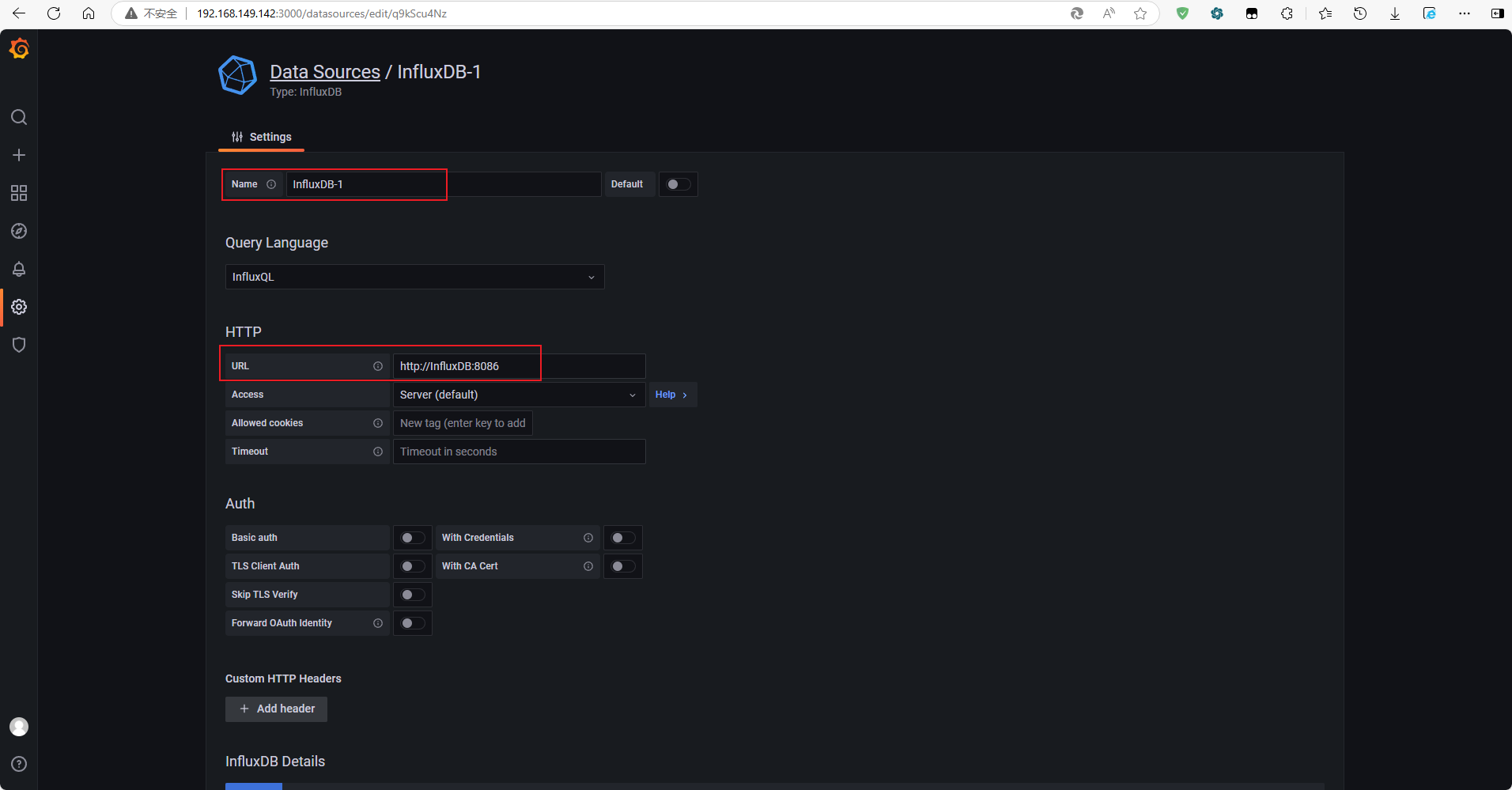The width and height of the screenshot is (1512, 790).
Task: Click the user avatar in sidebar
Action: (x=19, y=727)
